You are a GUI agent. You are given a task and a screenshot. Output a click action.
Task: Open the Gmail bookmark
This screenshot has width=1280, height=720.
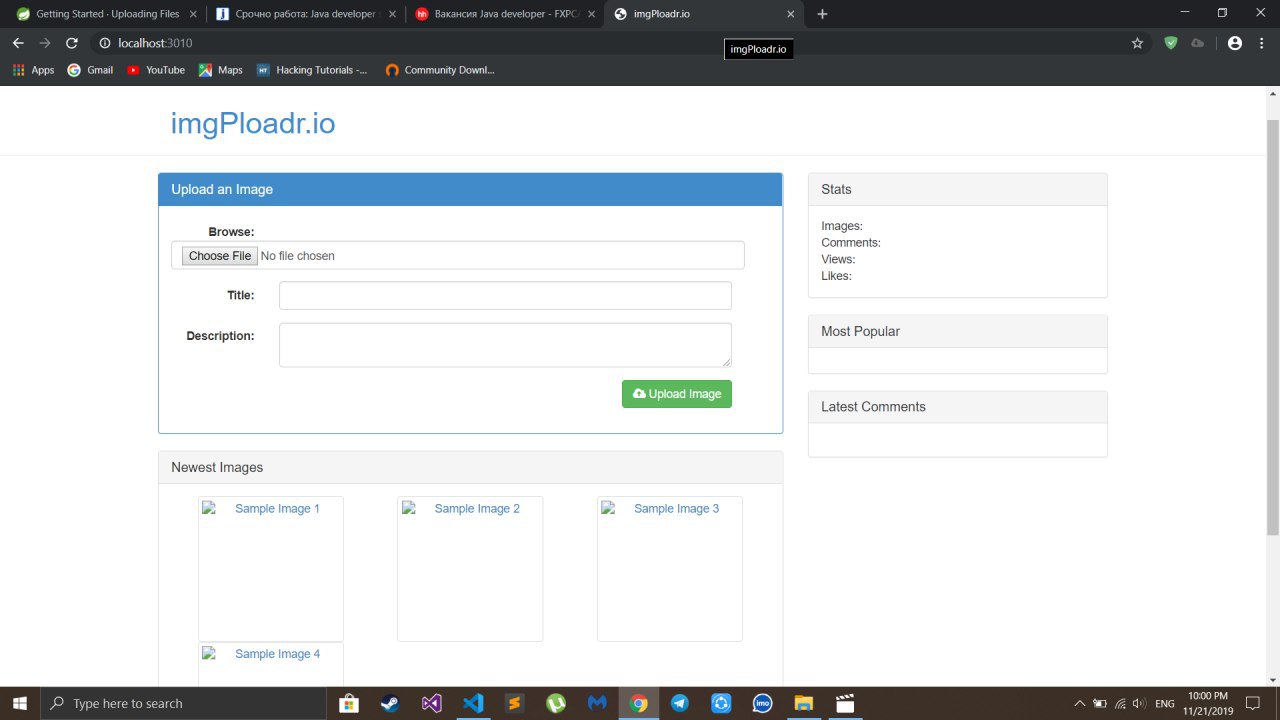pyautogui.click(x=90, y=70)
